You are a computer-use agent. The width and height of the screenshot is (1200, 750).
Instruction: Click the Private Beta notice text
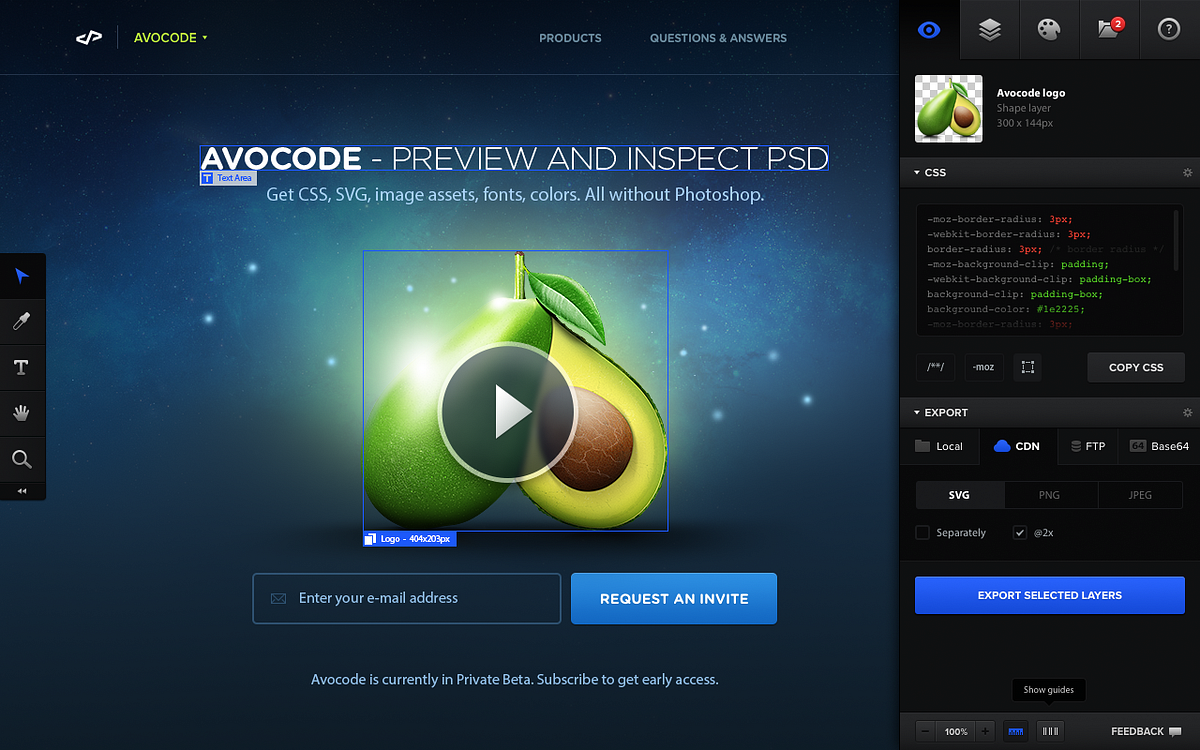515,679
